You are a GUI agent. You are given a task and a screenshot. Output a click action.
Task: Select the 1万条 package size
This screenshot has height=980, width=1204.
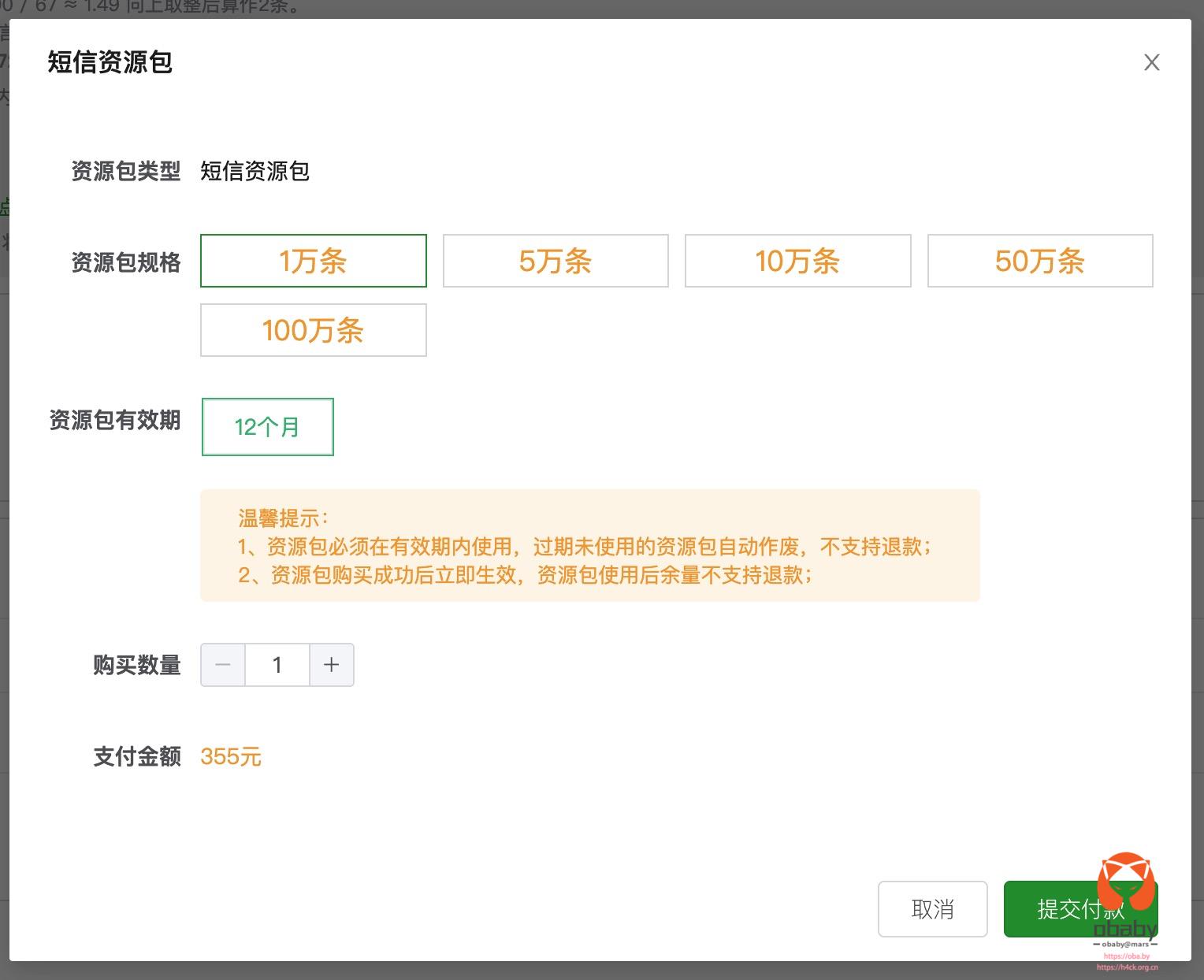[x=313, y=261]
